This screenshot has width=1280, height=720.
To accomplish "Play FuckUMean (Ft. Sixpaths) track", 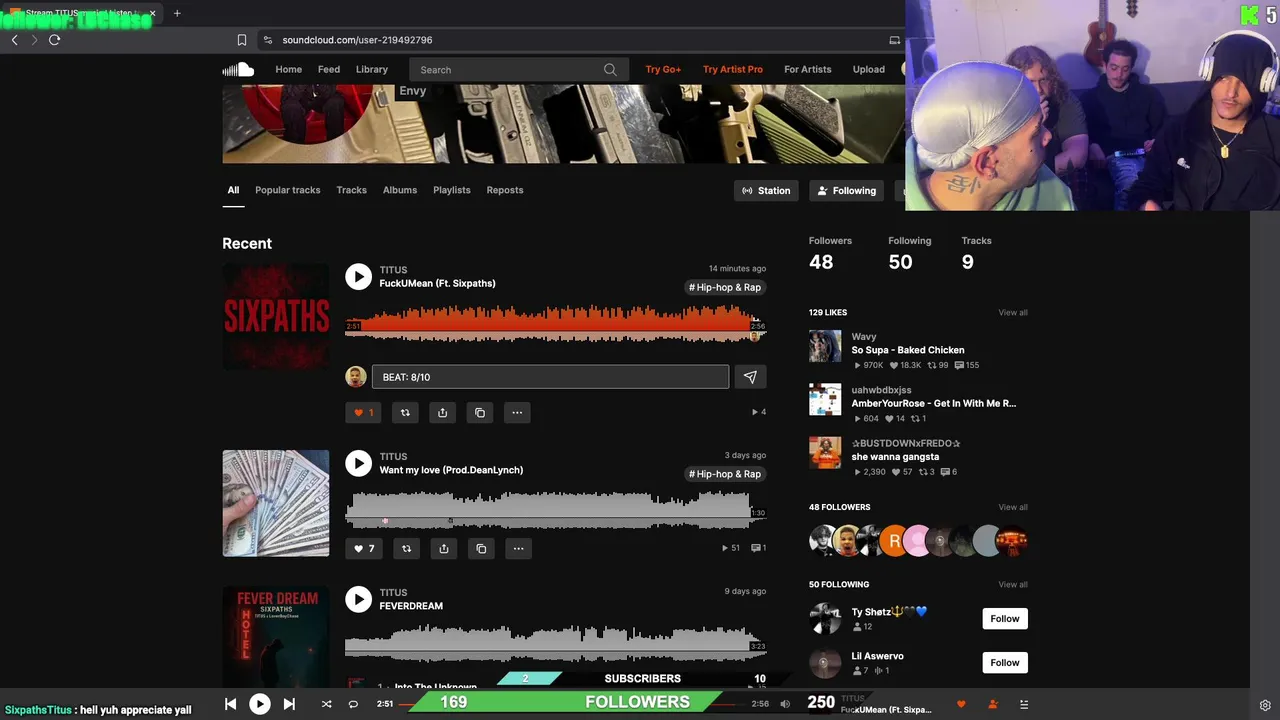I will click(358, 277).
